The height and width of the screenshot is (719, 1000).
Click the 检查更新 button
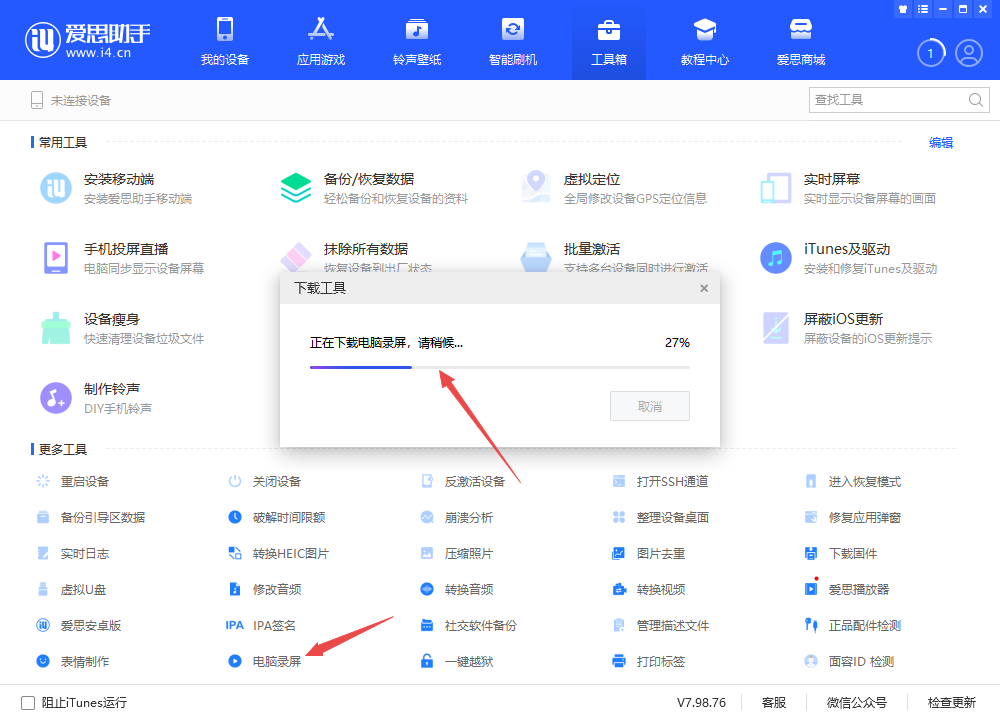tap(951, 702)
